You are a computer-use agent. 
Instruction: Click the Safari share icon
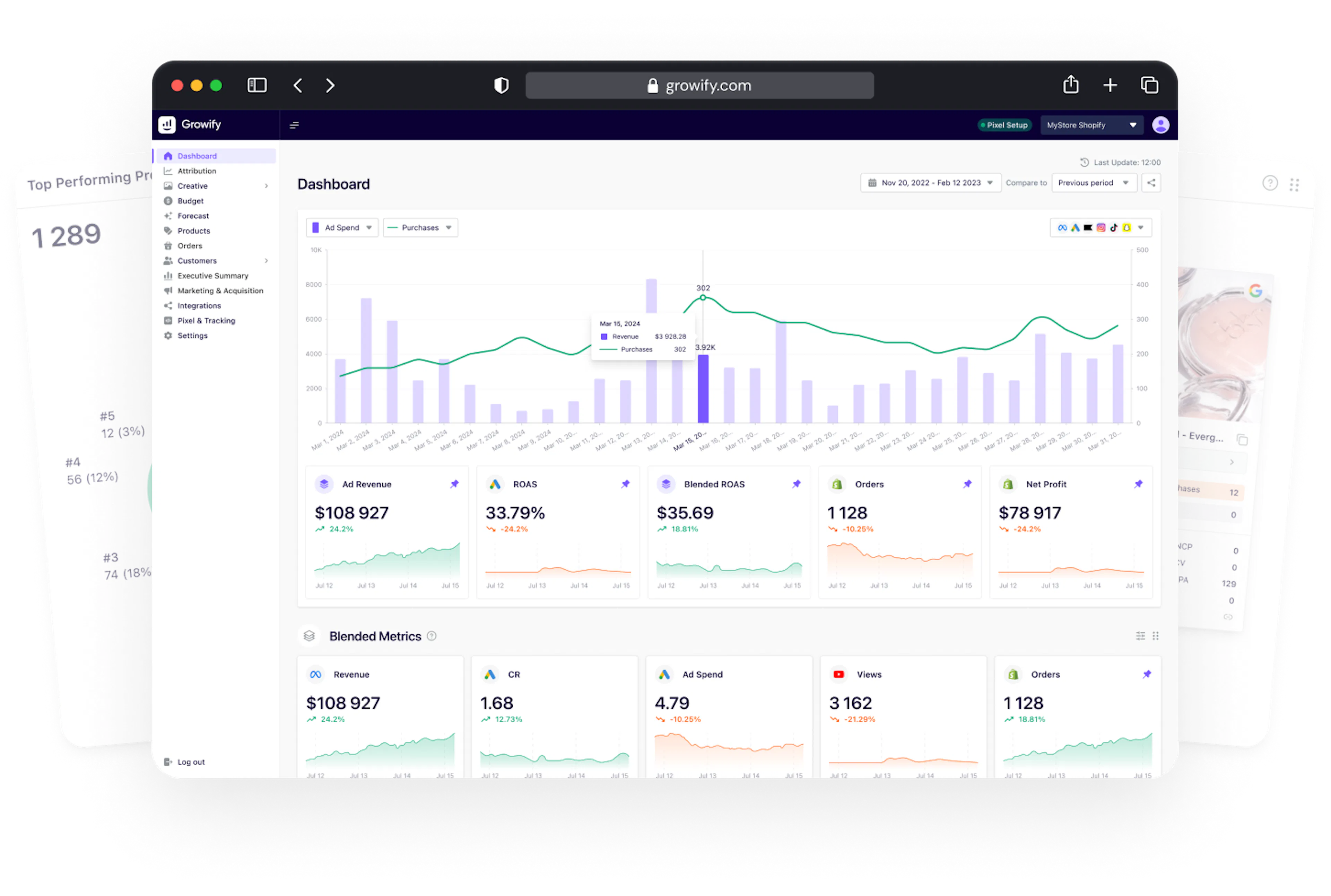point(1070,85)
